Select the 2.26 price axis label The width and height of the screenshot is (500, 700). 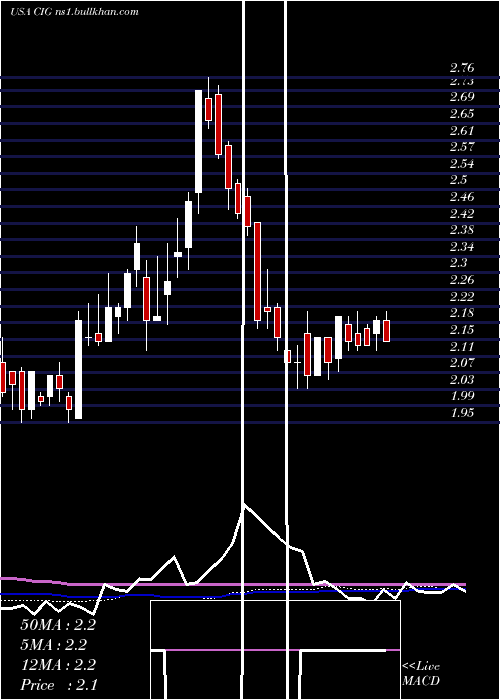(x=462, y=280)
